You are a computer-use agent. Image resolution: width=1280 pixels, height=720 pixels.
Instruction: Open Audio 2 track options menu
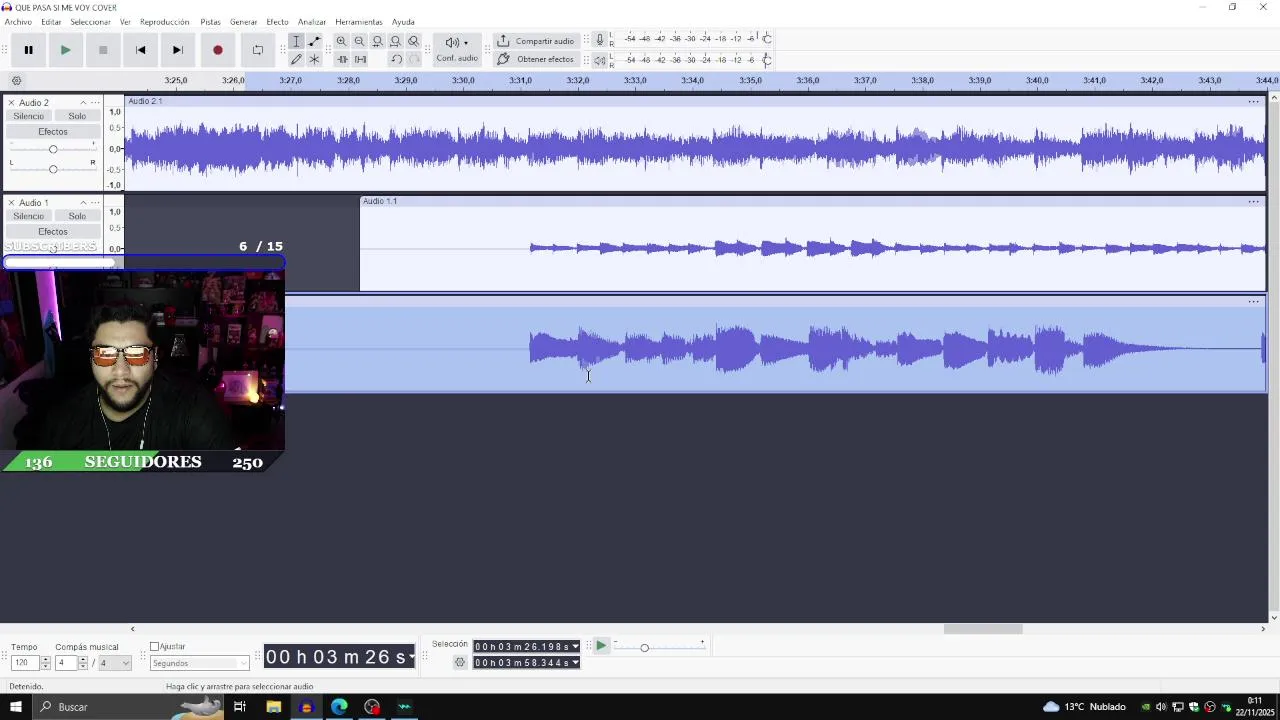[x=96, y=103]
